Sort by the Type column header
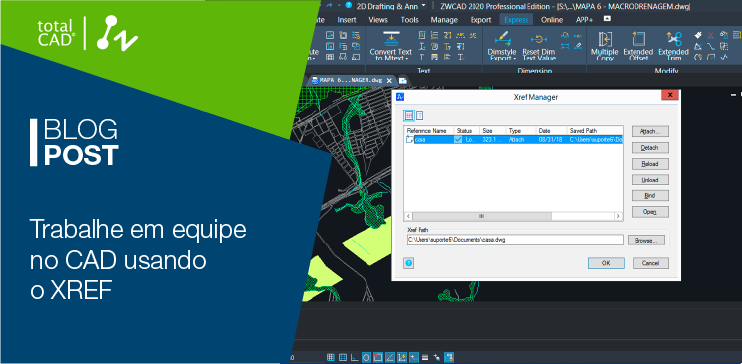The image size is (742, 364). pos(521,131)
